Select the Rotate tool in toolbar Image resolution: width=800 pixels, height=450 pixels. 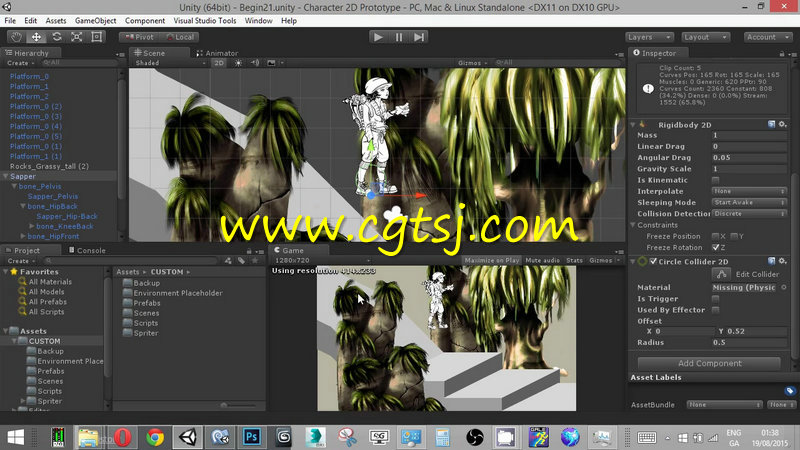coord(57,37)
